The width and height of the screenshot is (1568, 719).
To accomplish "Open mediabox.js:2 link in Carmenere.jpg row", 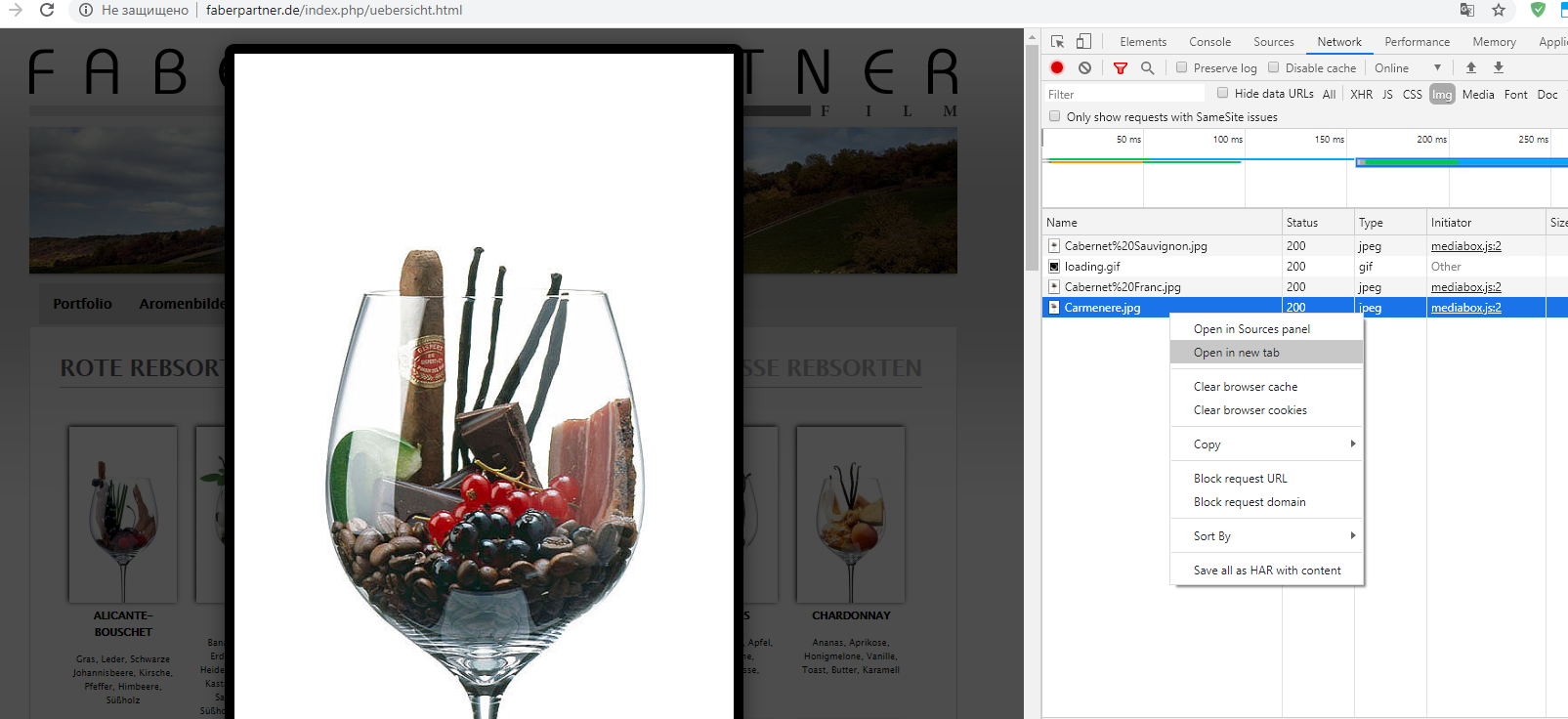I will tap(1466, 308).
